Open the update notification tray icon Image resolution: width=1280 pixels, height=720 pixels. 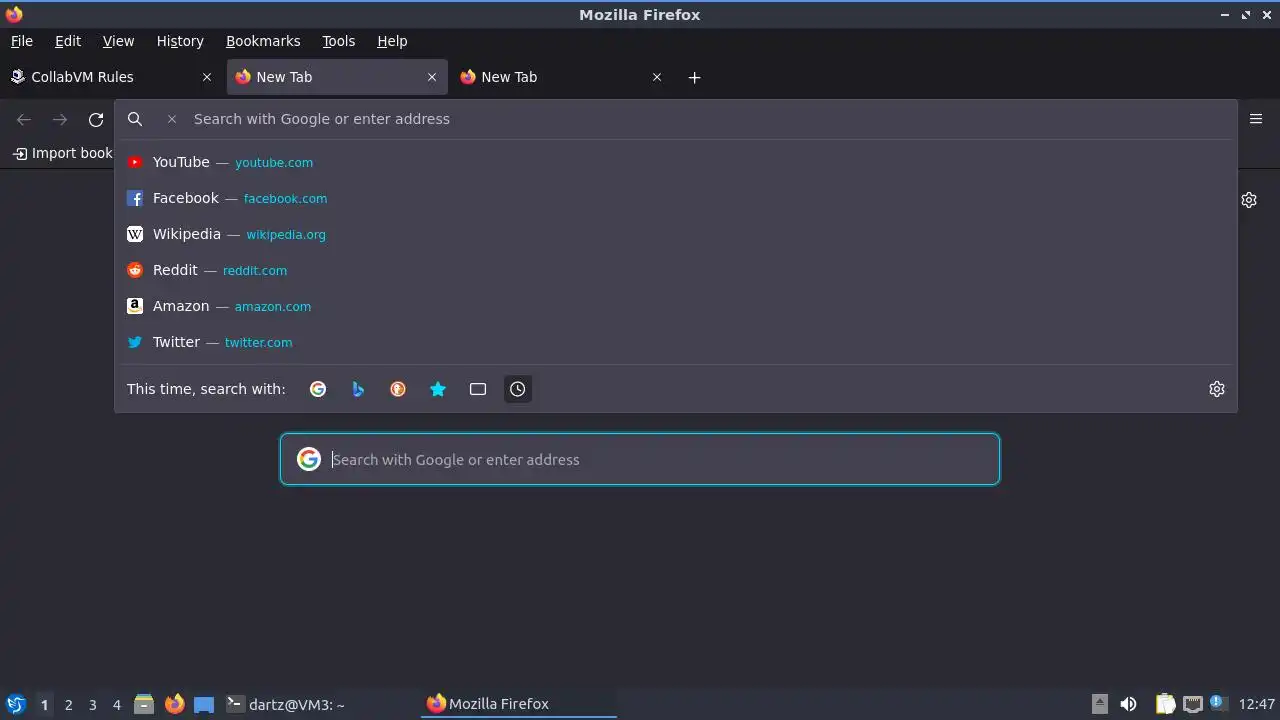pos(1217,703)
